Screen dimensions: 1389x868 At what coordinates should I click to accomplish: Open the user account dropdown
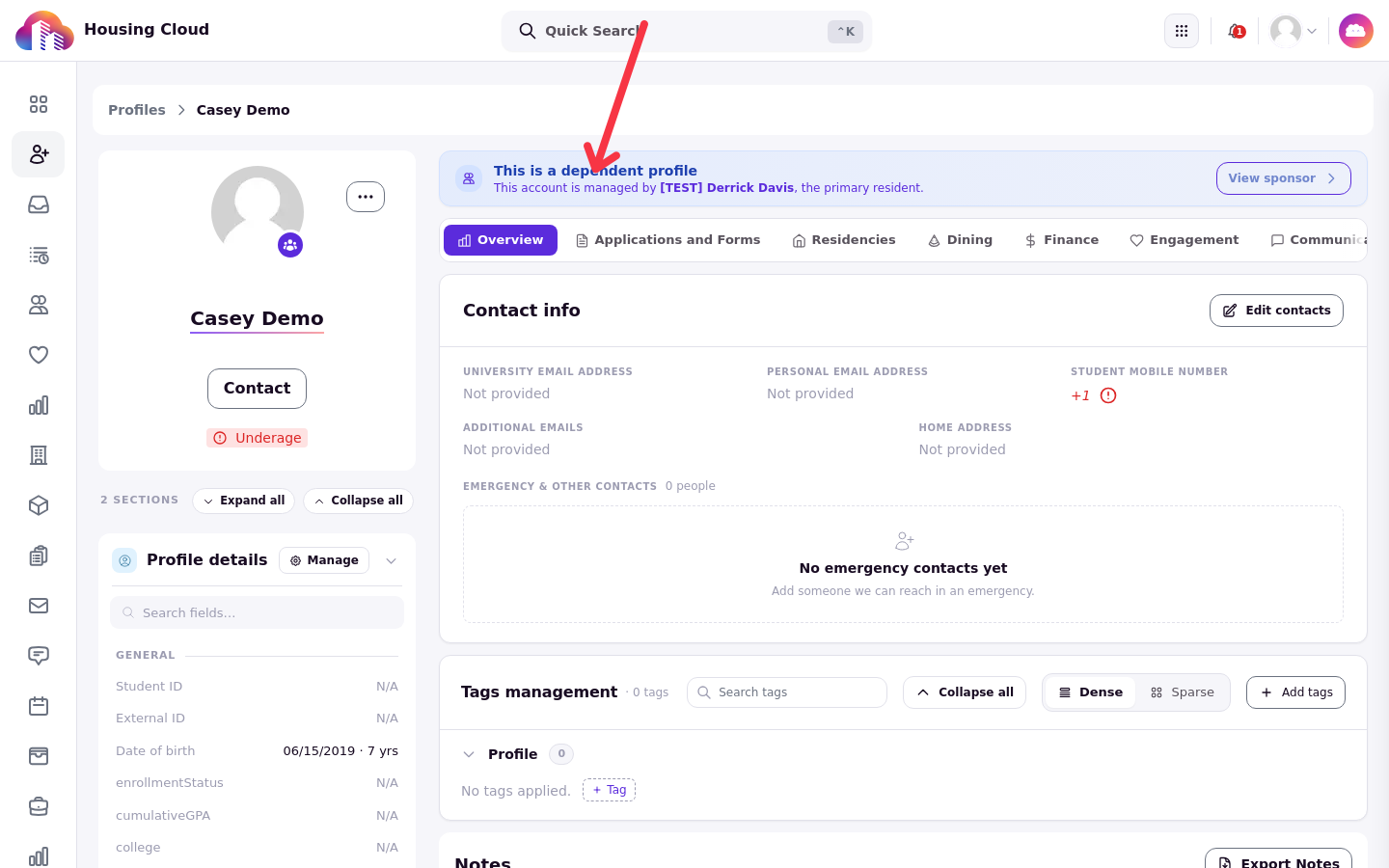click(1294, 31)
